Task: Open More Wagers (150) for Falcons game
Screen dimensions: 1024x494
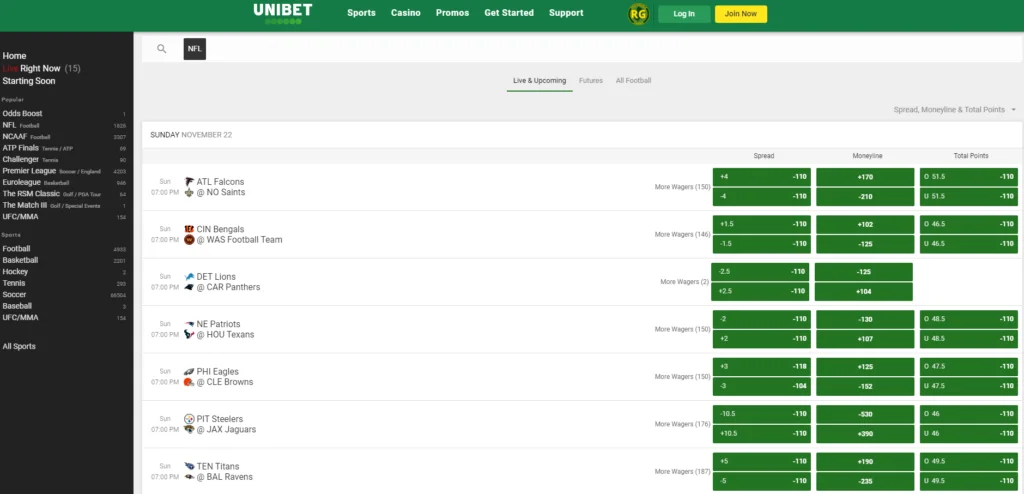Action: pos(682,187)
